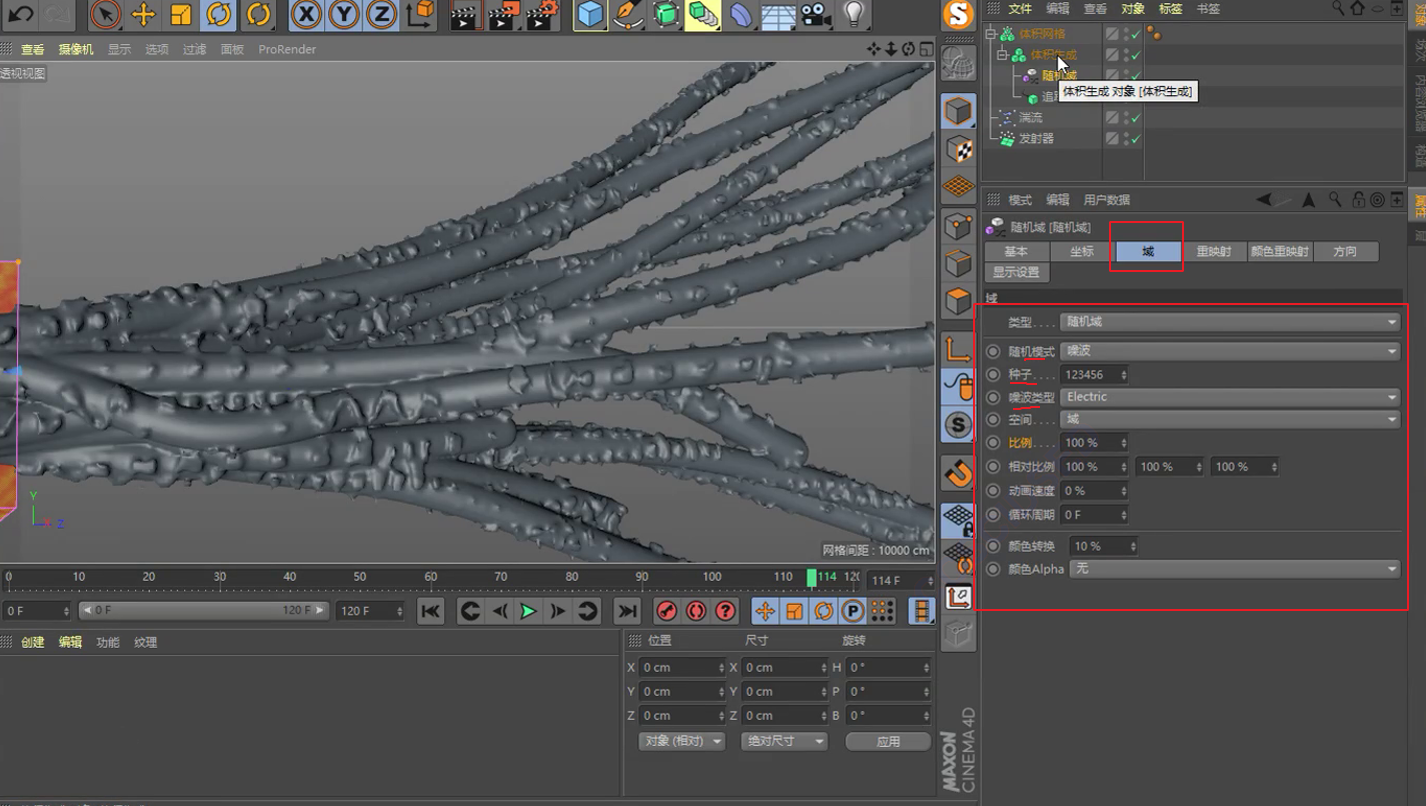The image size is (1426, 806).
Task: Collapse the 体积生成 tree node
Action: tap(1003, 55)
